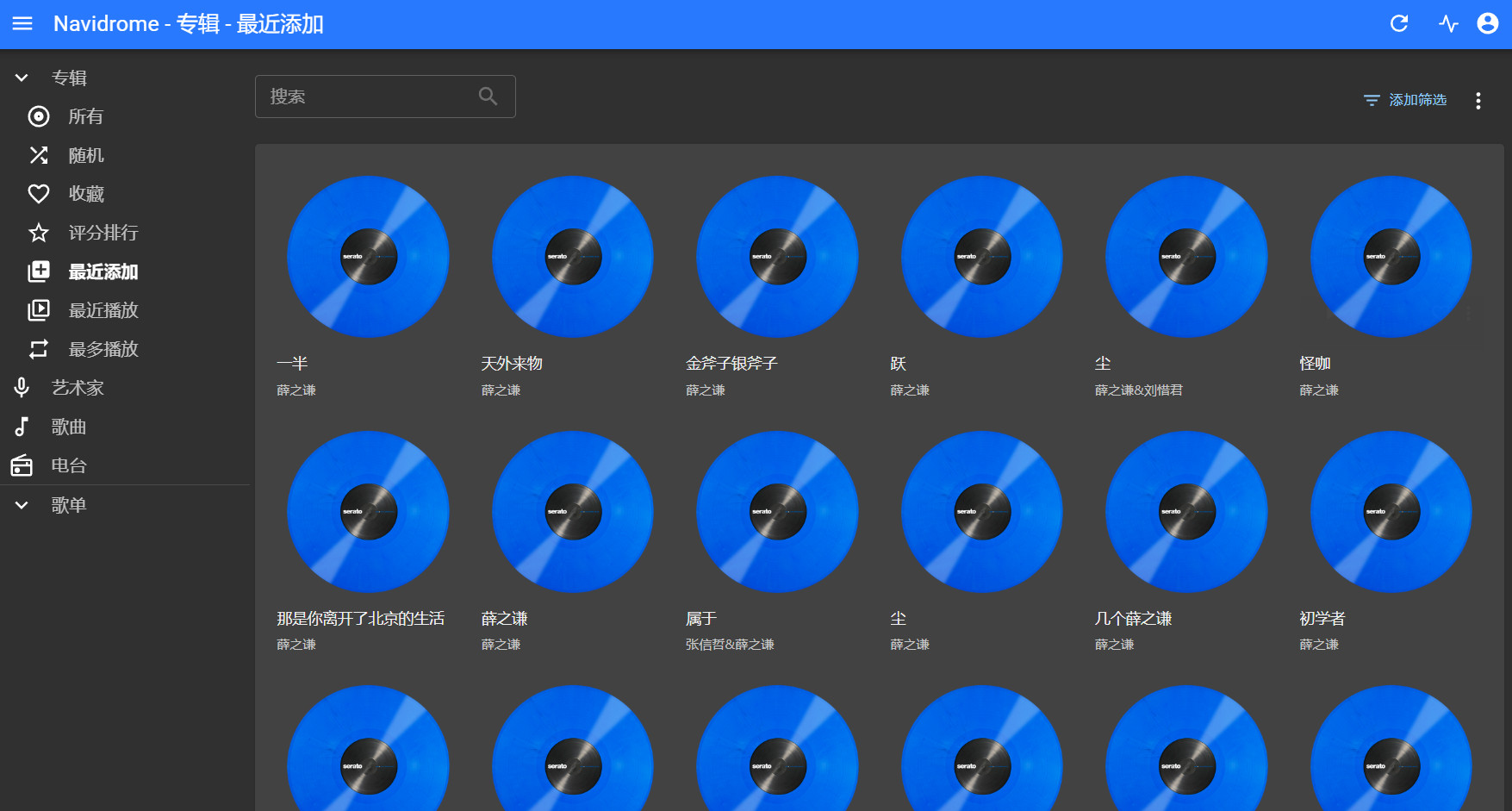Click the 评分排行 star icon
Viewport: 1512px width, 811px height.
click(39, 233)
